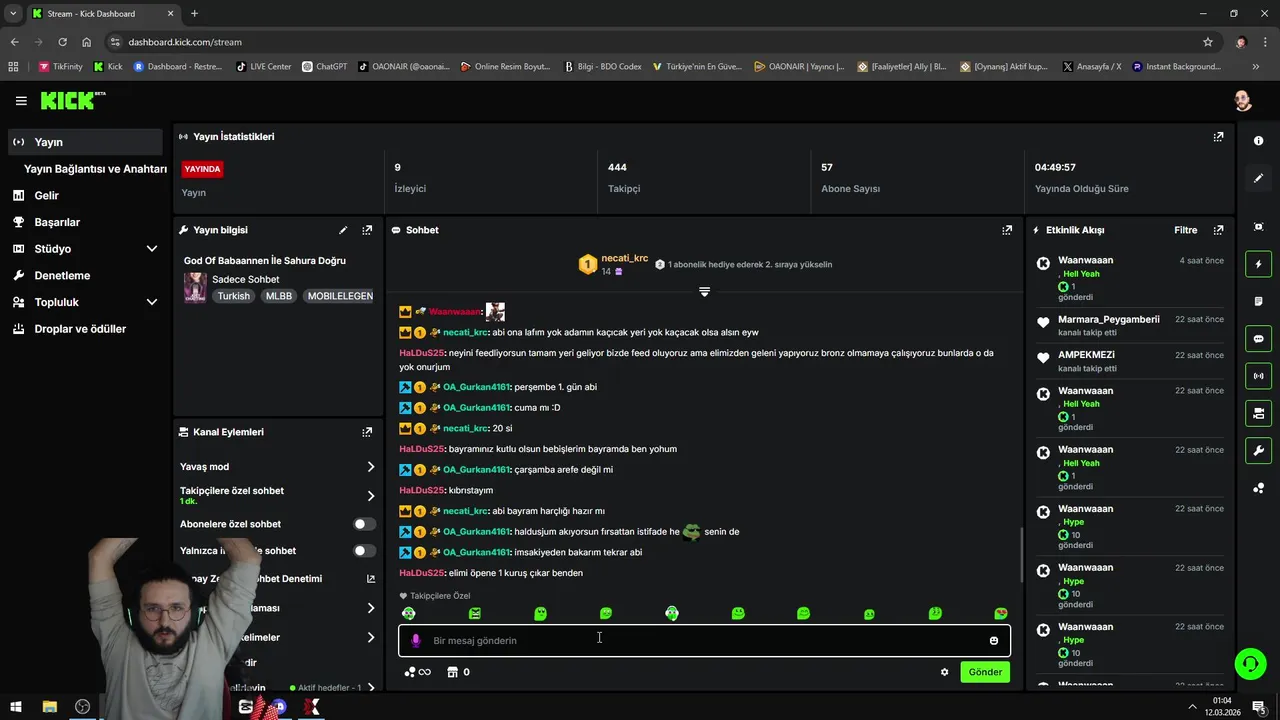The image size is (1280, 720).
Task: Click the MLBB tag
Action: click(279, 296)
